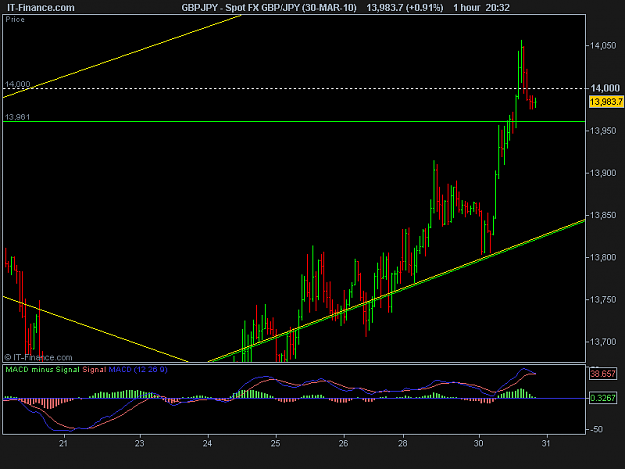Screen dimensions: 625x469
Task: Click date label 21 on time axis
Action: [x=63, y=443]
